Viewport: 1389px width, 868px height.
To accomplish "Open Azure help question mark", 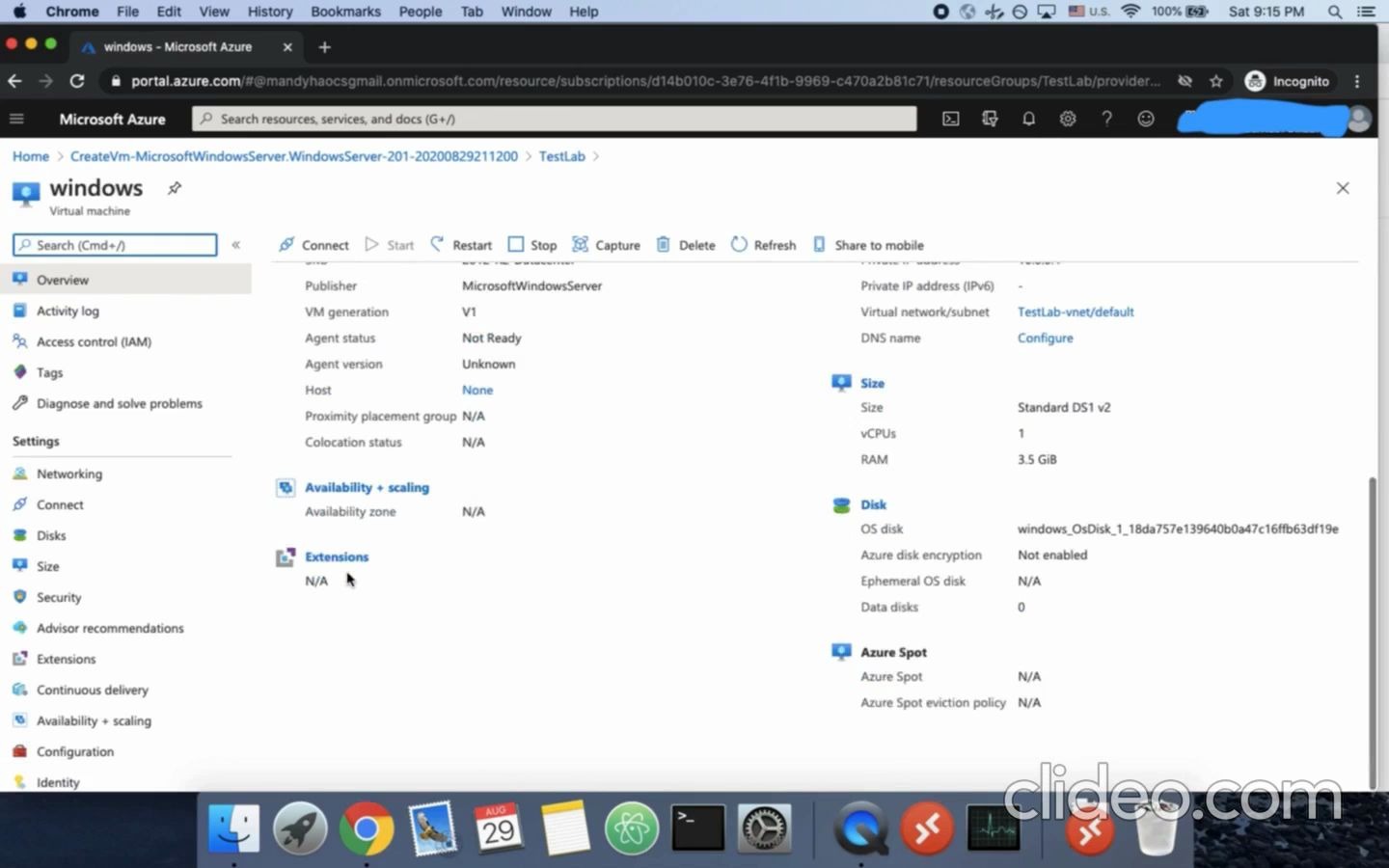I will (1106, 119).
